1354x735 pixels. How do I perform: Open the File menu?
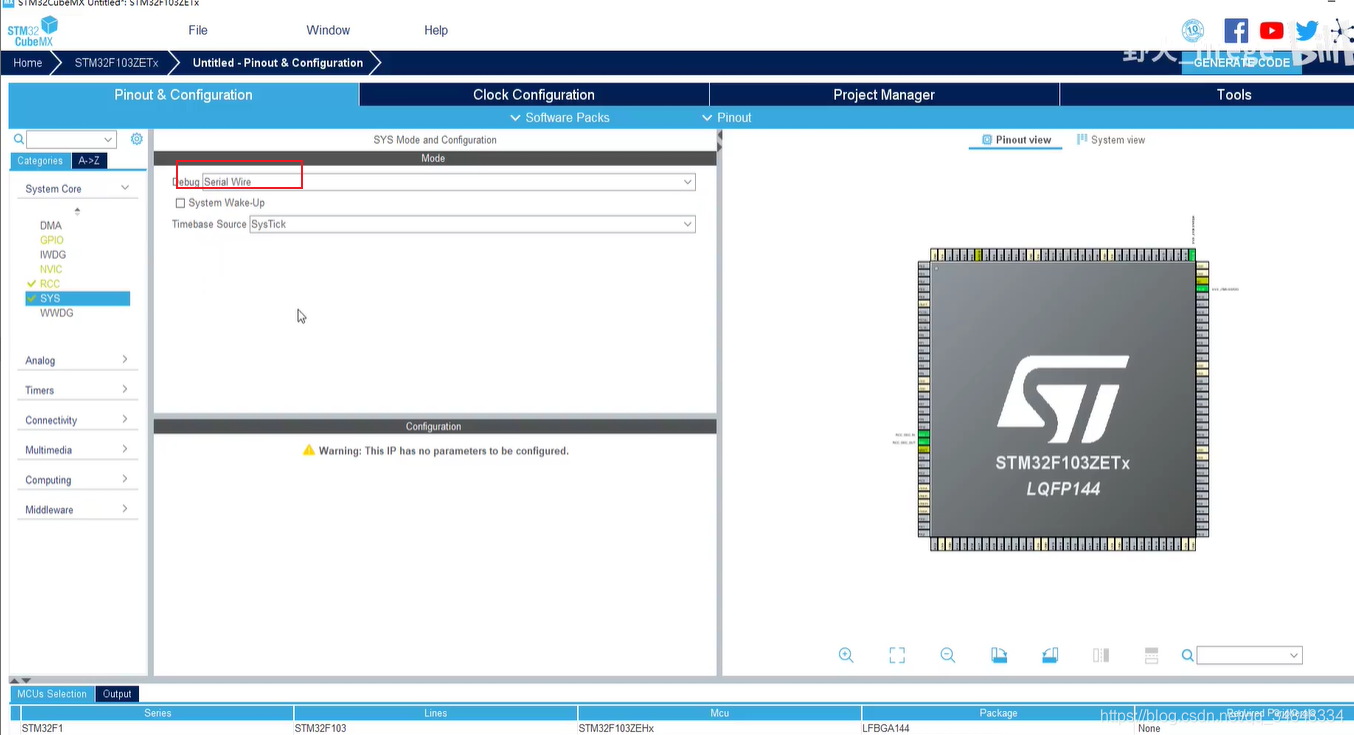click(x=198, y=30)
